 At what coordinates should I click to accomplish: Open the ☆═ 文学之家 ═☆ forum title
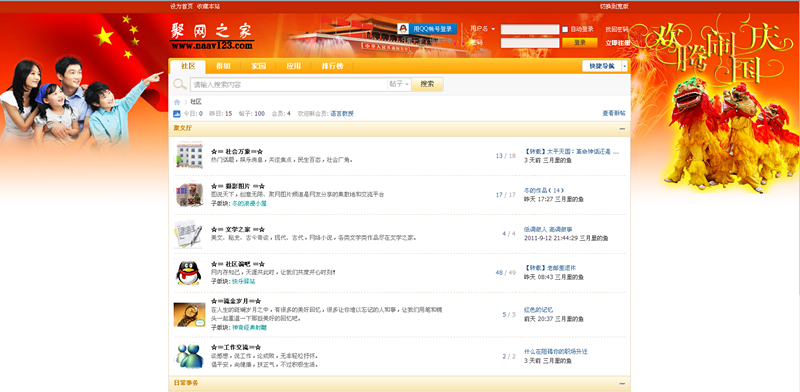[x=238, y=229]
